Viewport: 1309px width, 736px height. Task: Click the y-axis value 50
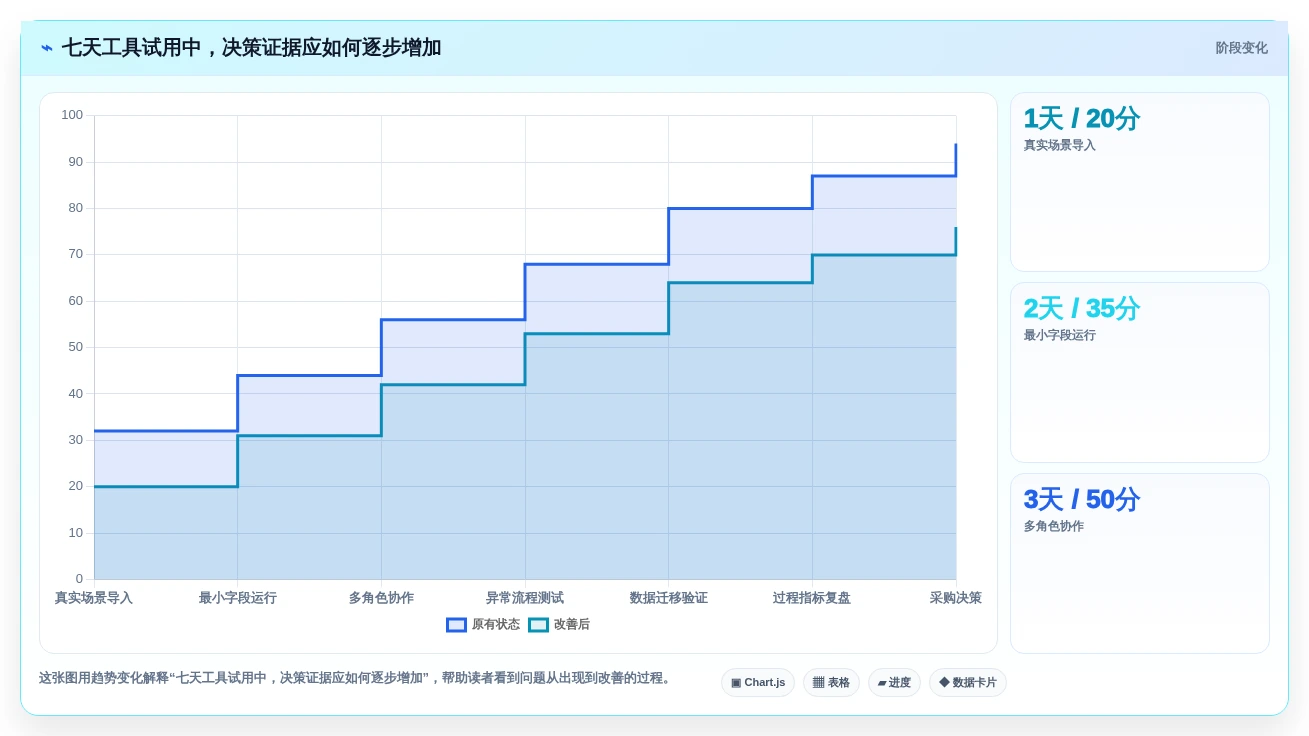point(75,347)
